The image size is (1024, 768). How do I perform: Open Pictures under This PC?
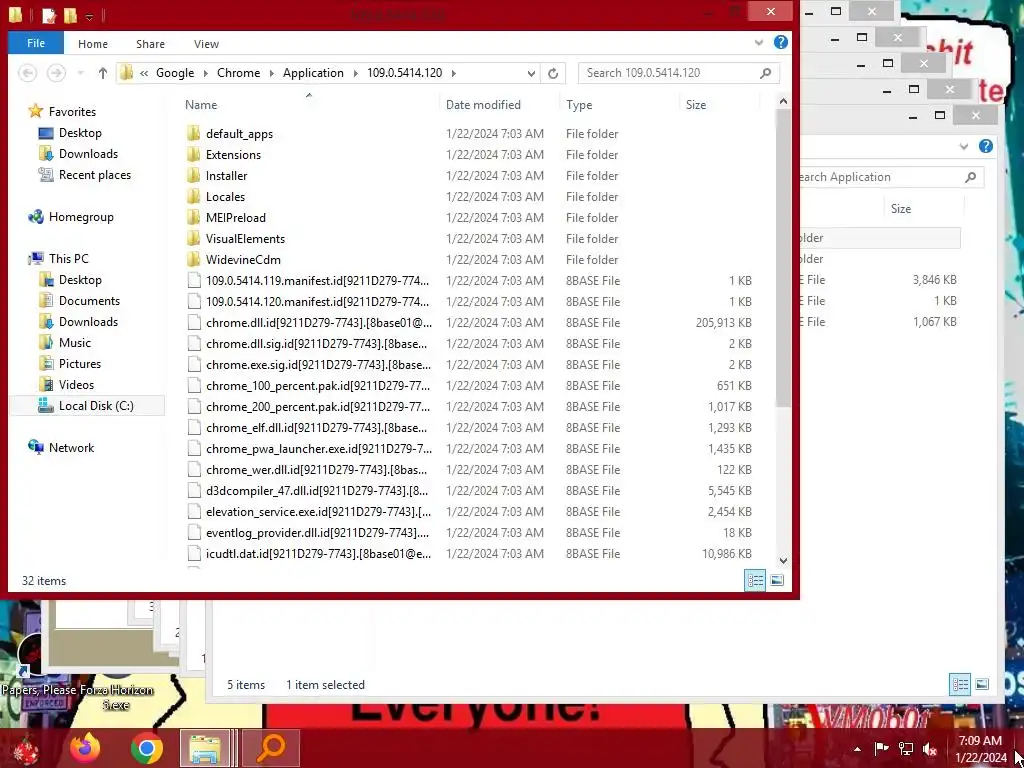[x=80, y=363]
